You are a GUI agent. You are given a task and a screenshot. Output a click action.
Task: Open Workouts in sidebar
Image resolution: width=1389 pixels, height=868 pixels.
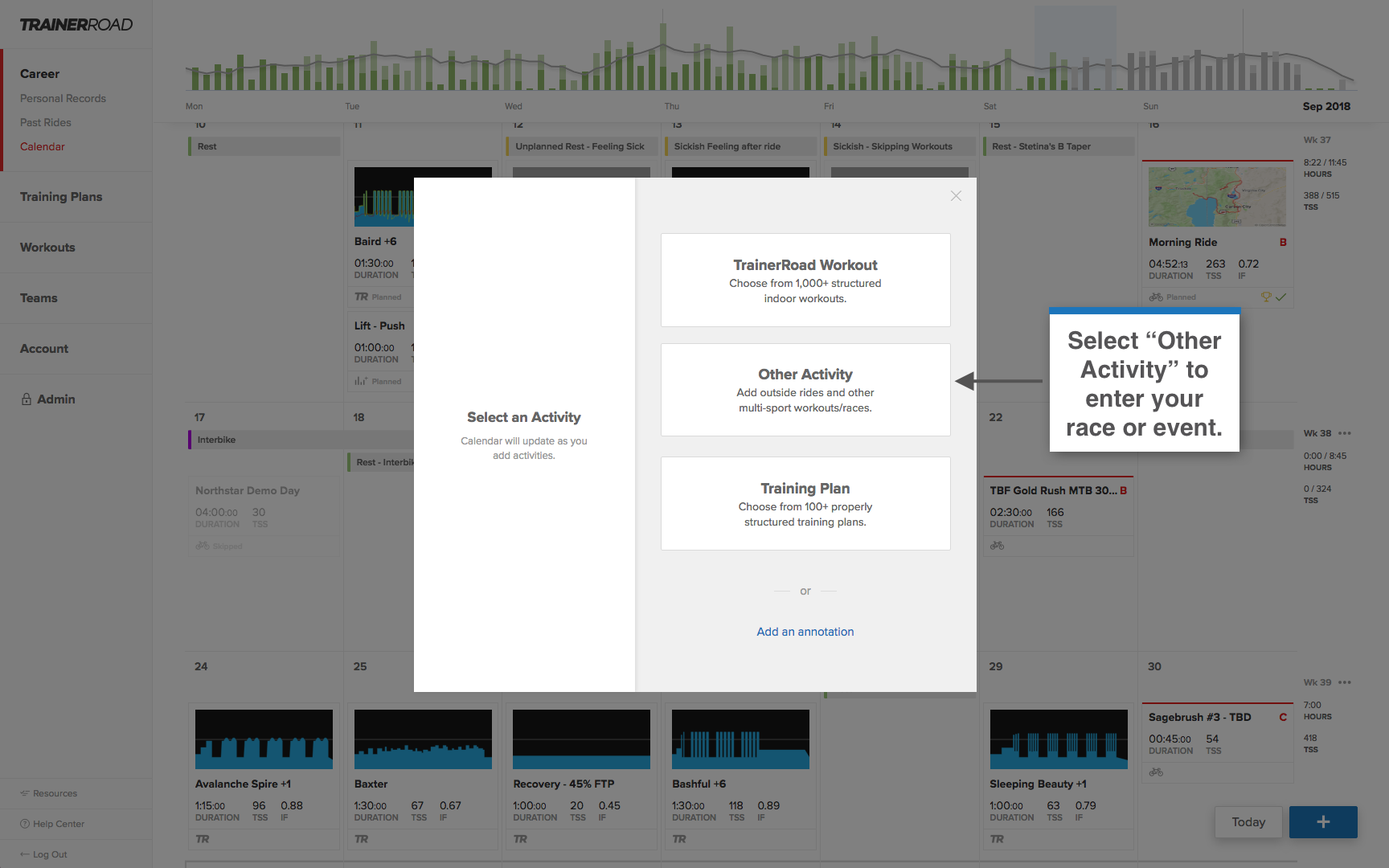(x=47, y=248)
